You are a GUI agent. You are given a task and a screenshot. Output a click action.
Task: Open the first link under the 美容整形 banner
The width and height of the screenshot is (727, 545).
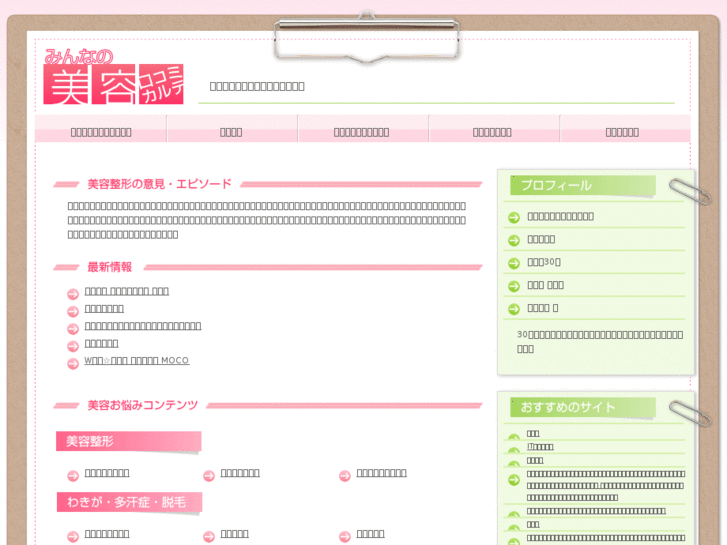[107, 473]
